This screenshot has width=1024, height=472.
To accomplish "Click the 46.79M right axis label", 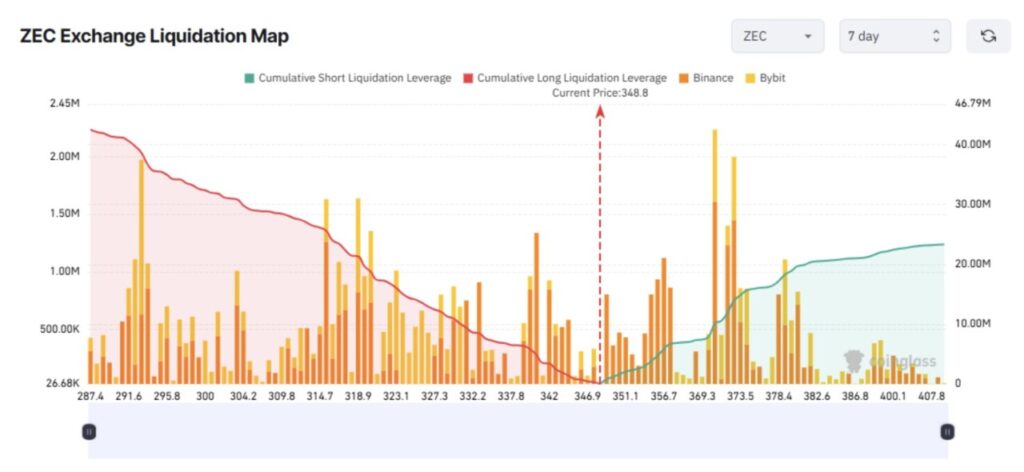I will click(972, 103).
